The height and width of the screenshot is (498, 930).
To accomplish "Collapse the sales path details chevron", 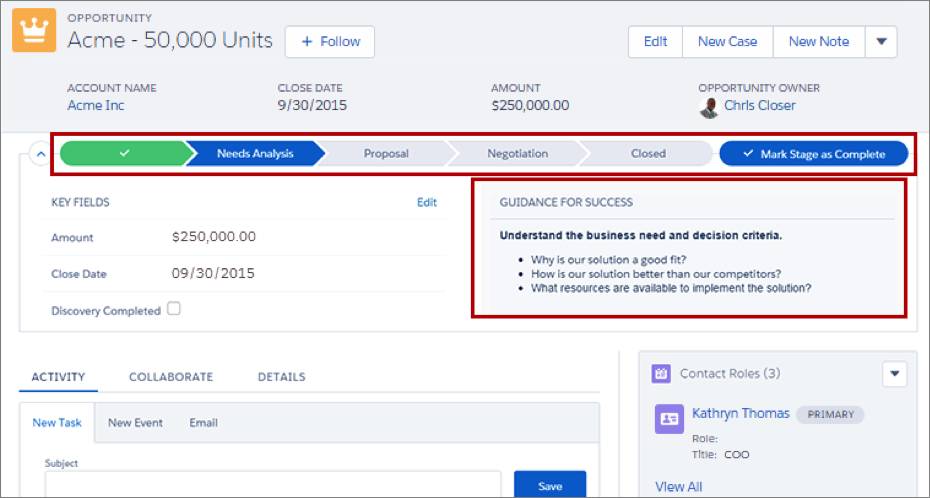I will tap(40, 154).
